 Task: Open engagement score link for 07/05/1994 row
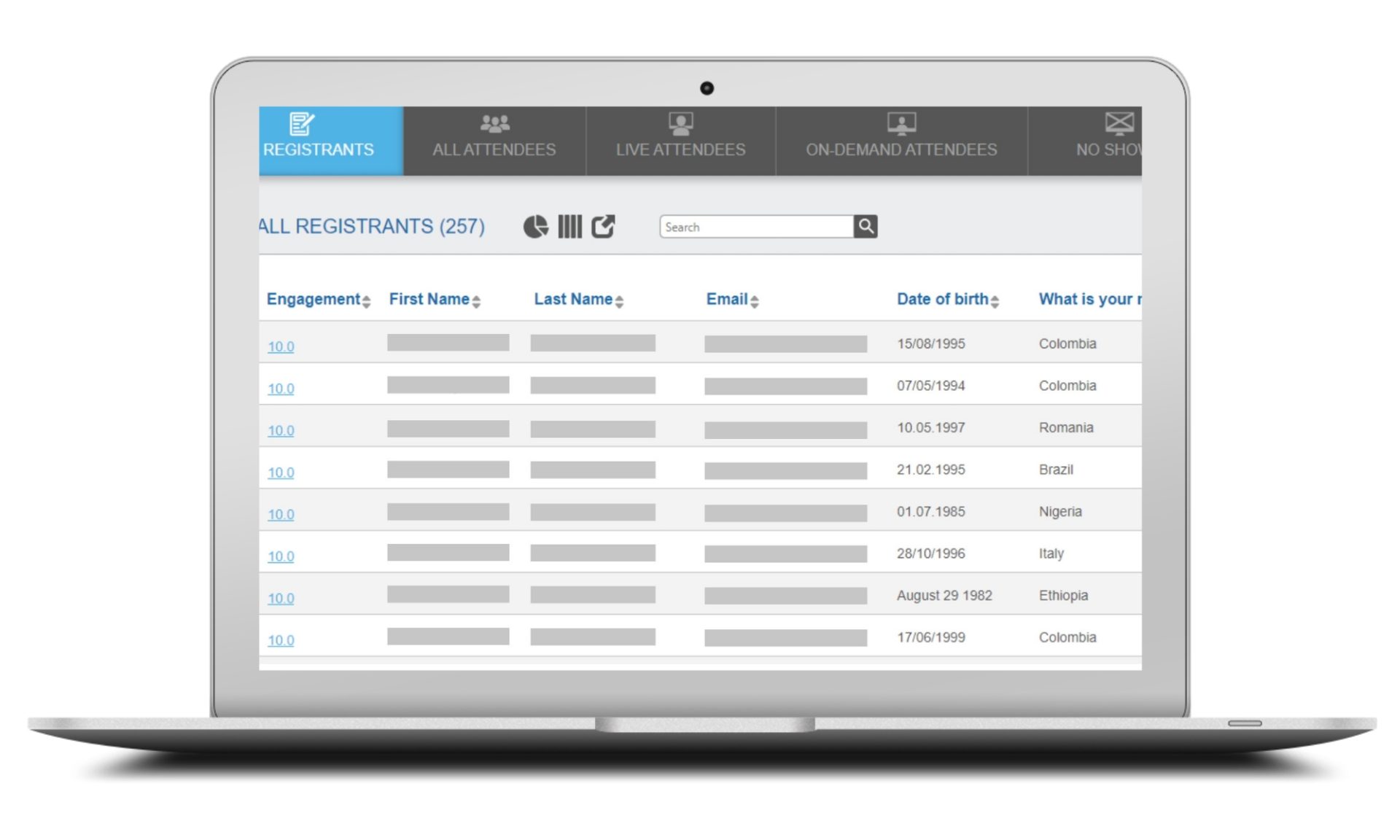(281, 389)
